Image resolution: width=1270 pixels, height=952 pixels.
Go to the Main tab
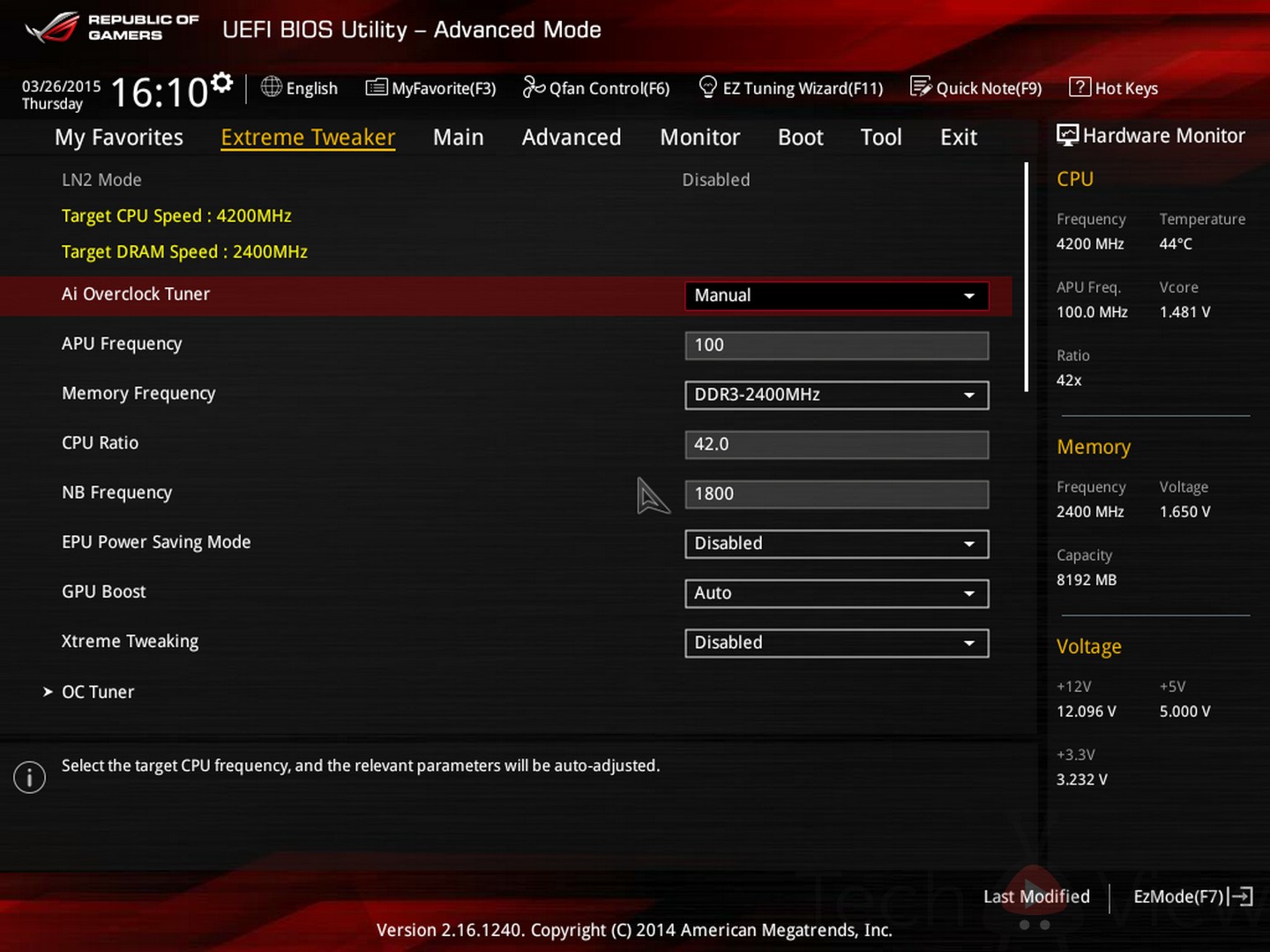[x=459, y=138]
